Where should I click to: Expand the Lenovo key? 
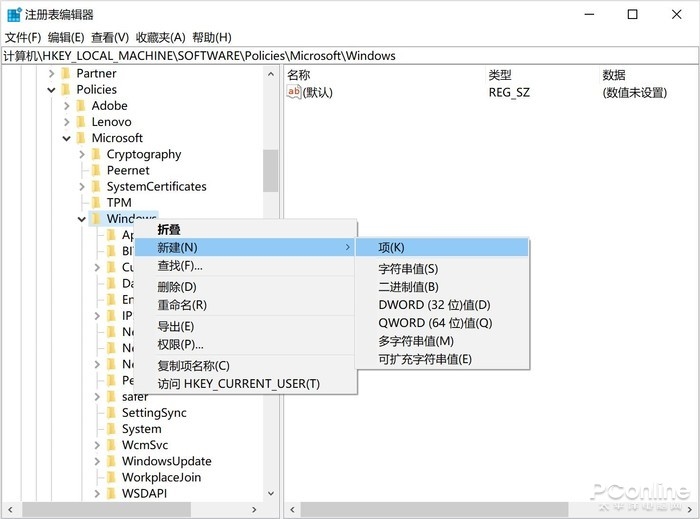pos(67,122)
